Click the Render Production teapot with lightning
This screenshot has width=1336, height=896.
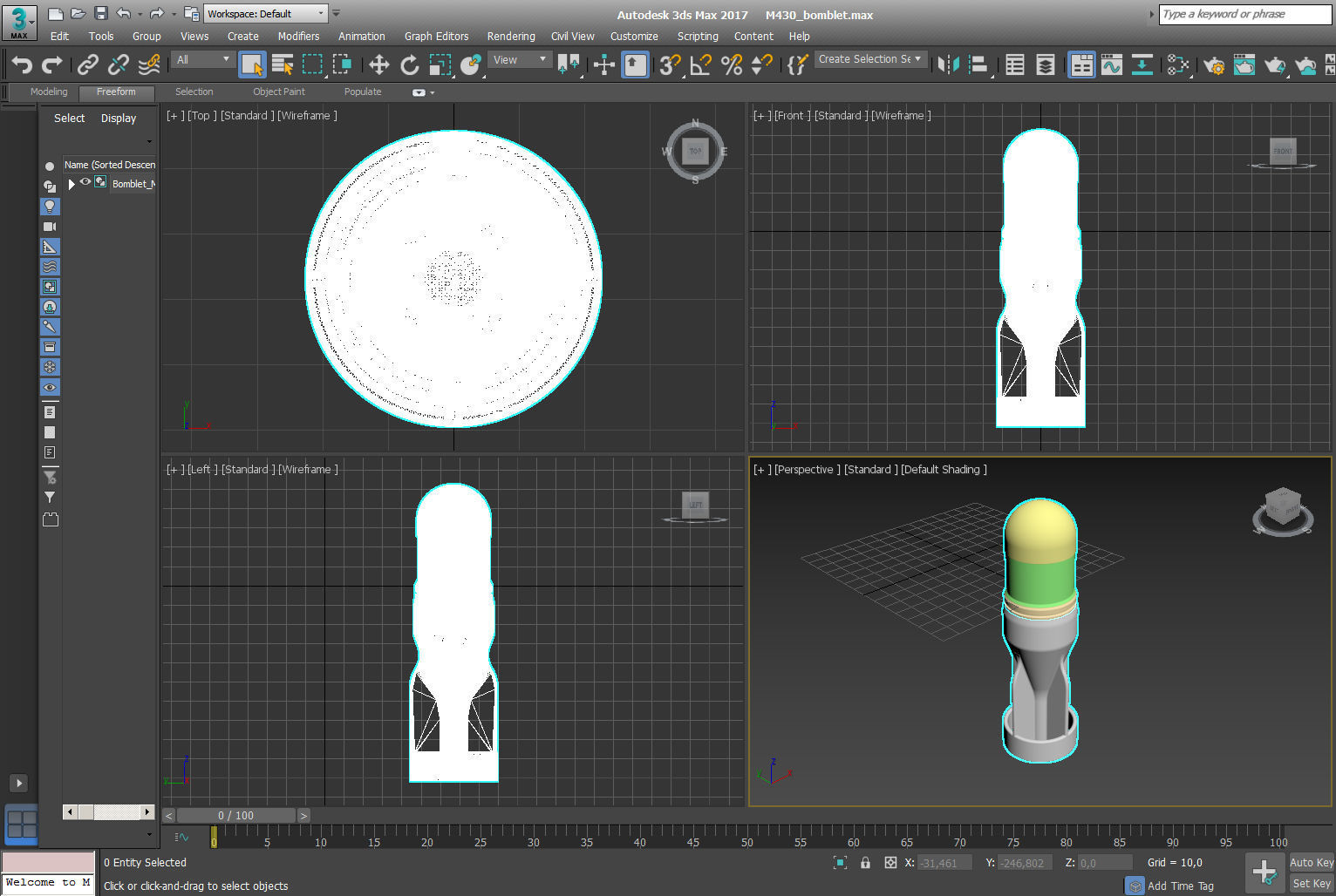tap(1275, 64)
